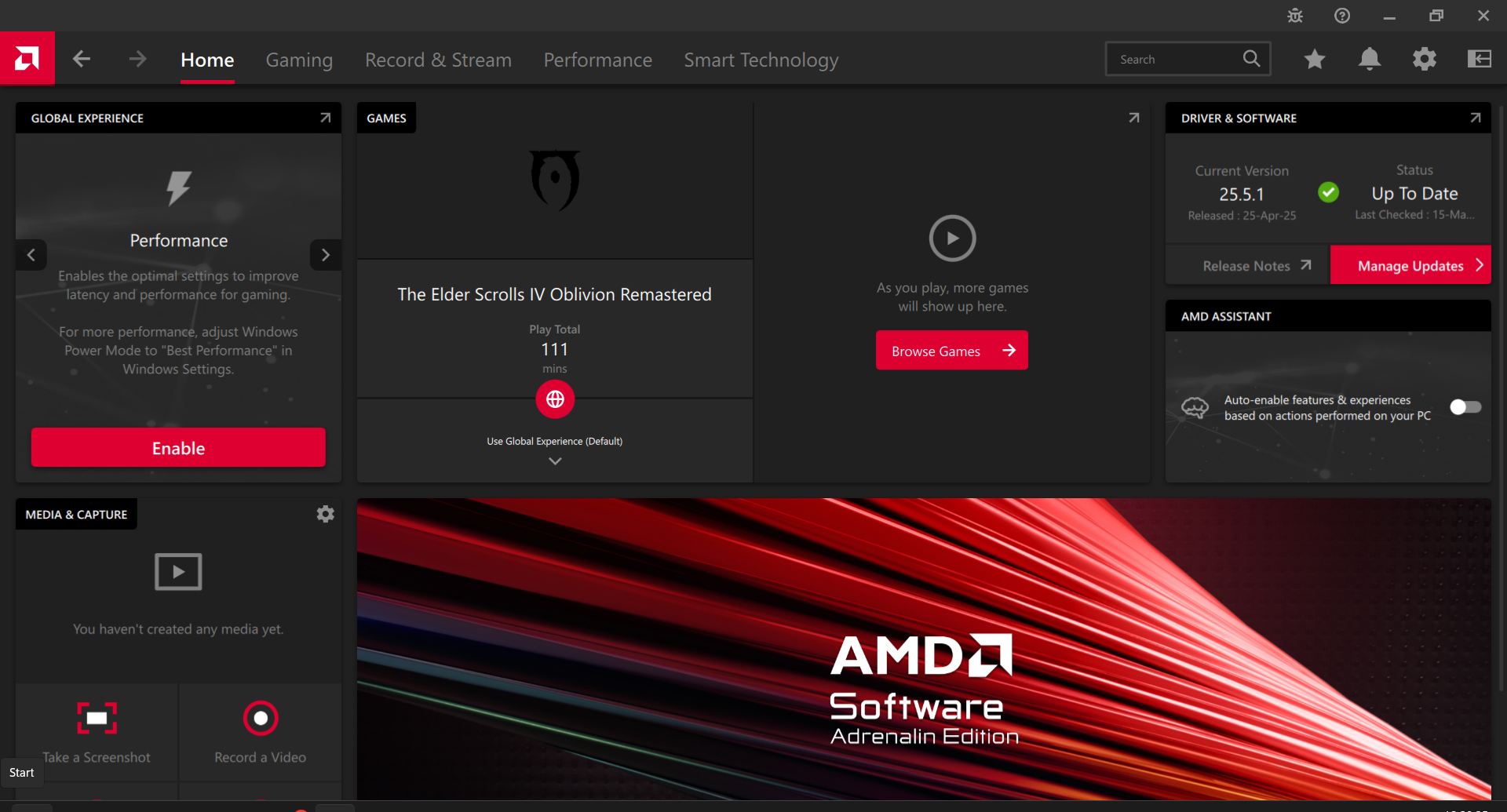
Task: Open Media & Capture settings gear
Action: 325,514
